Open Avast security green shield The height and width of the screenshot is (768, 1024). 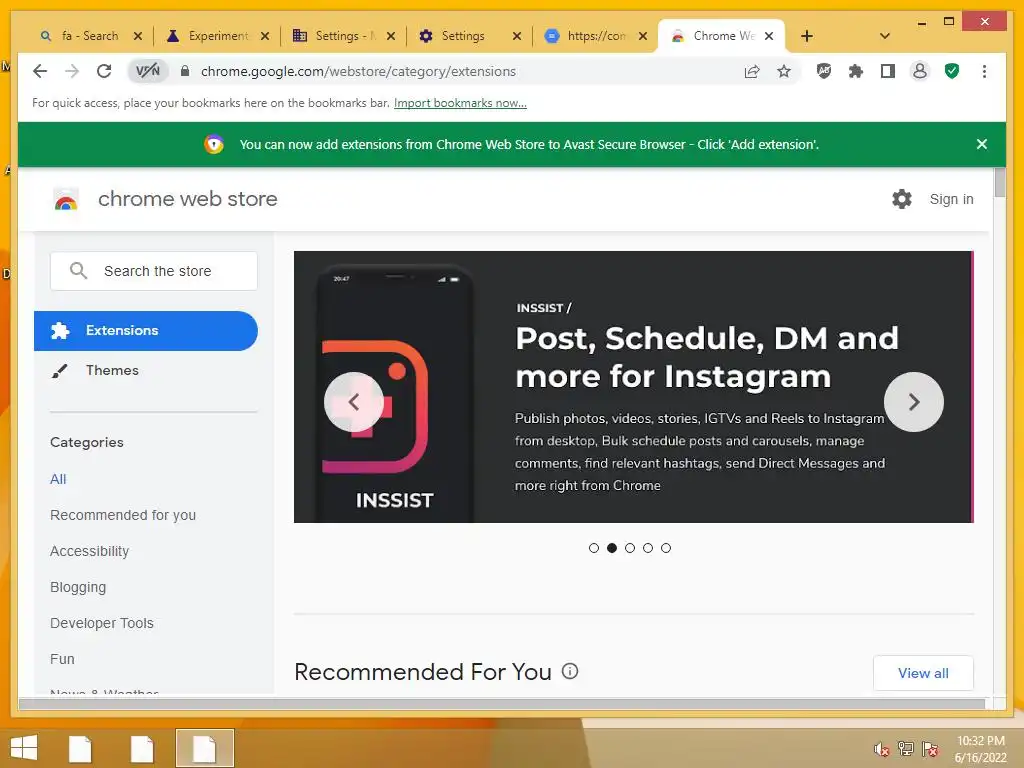[952, 71]
